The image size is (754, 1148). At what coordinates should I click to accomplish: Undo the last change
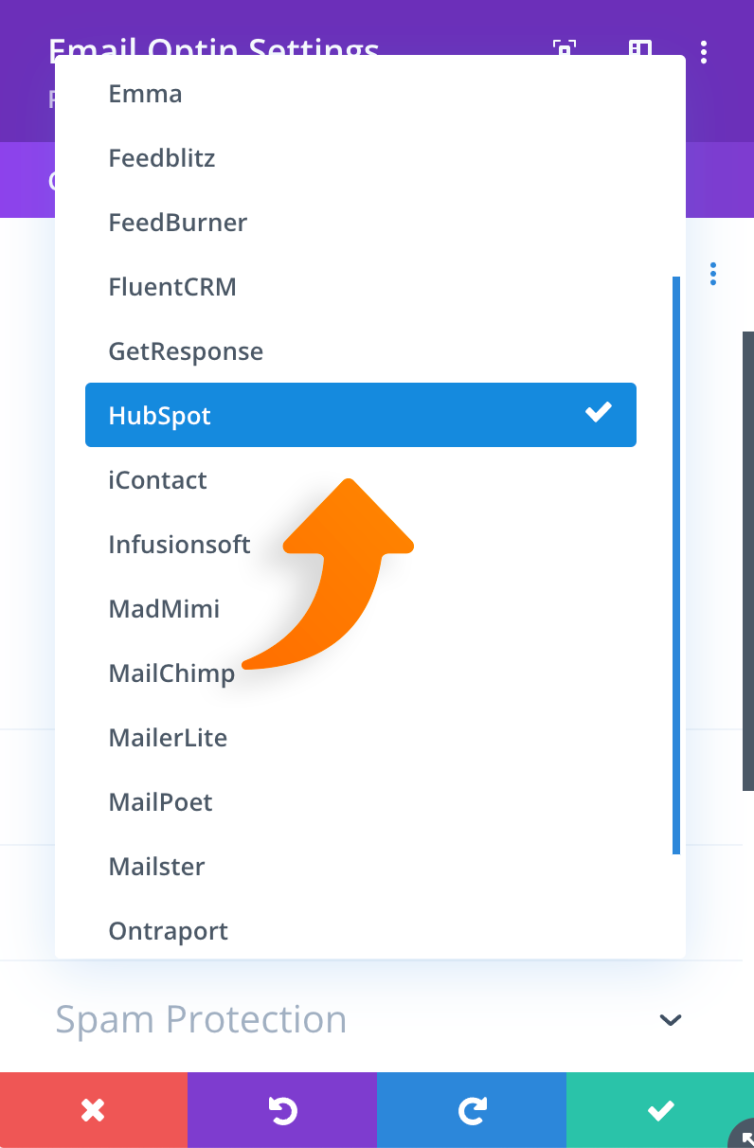click(x=281, y=1110)
